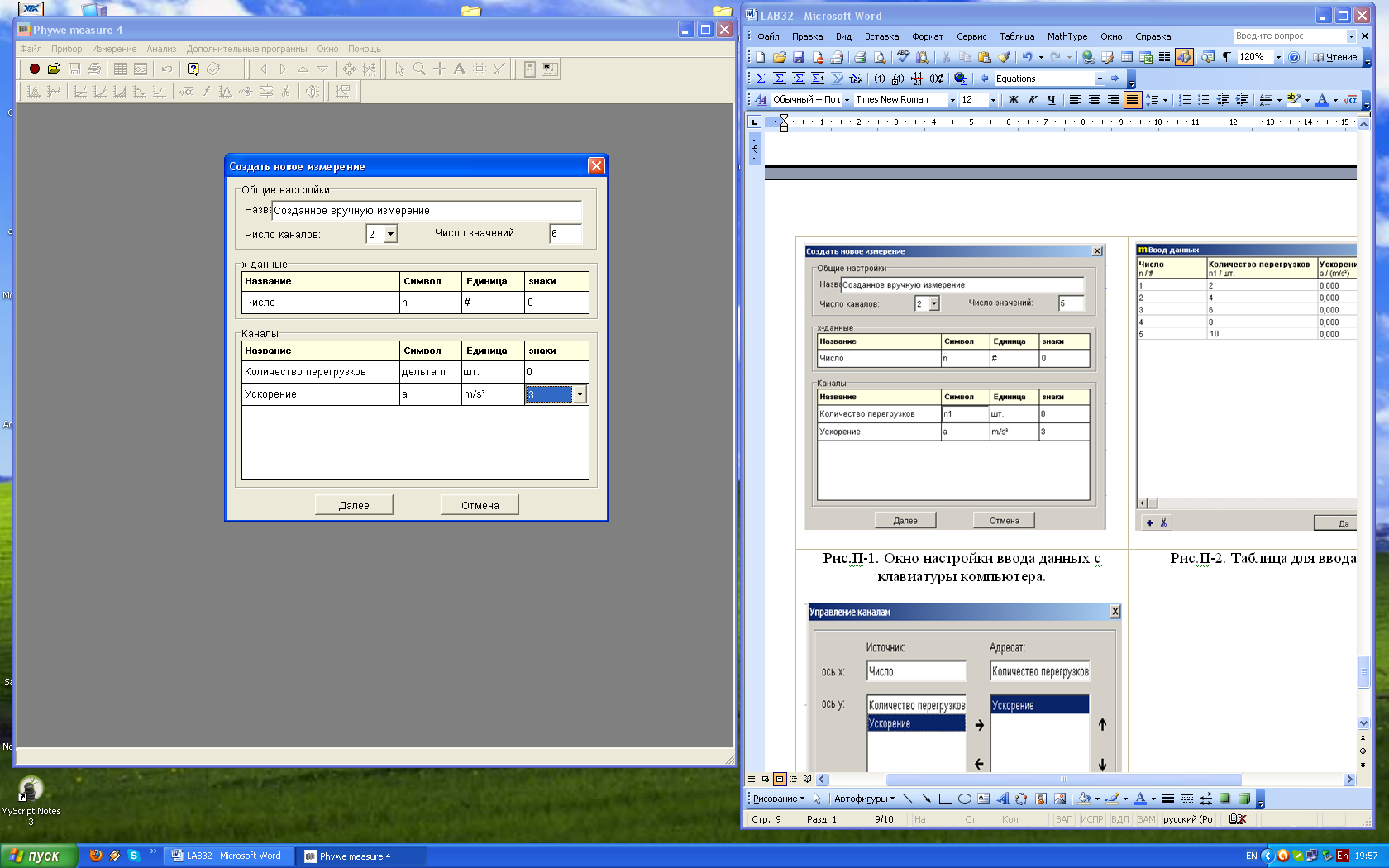Click the Insert WordArt icon on Drawing toolbar
The width and height of the screenshot is (1389, 868).
(1002, 799)
